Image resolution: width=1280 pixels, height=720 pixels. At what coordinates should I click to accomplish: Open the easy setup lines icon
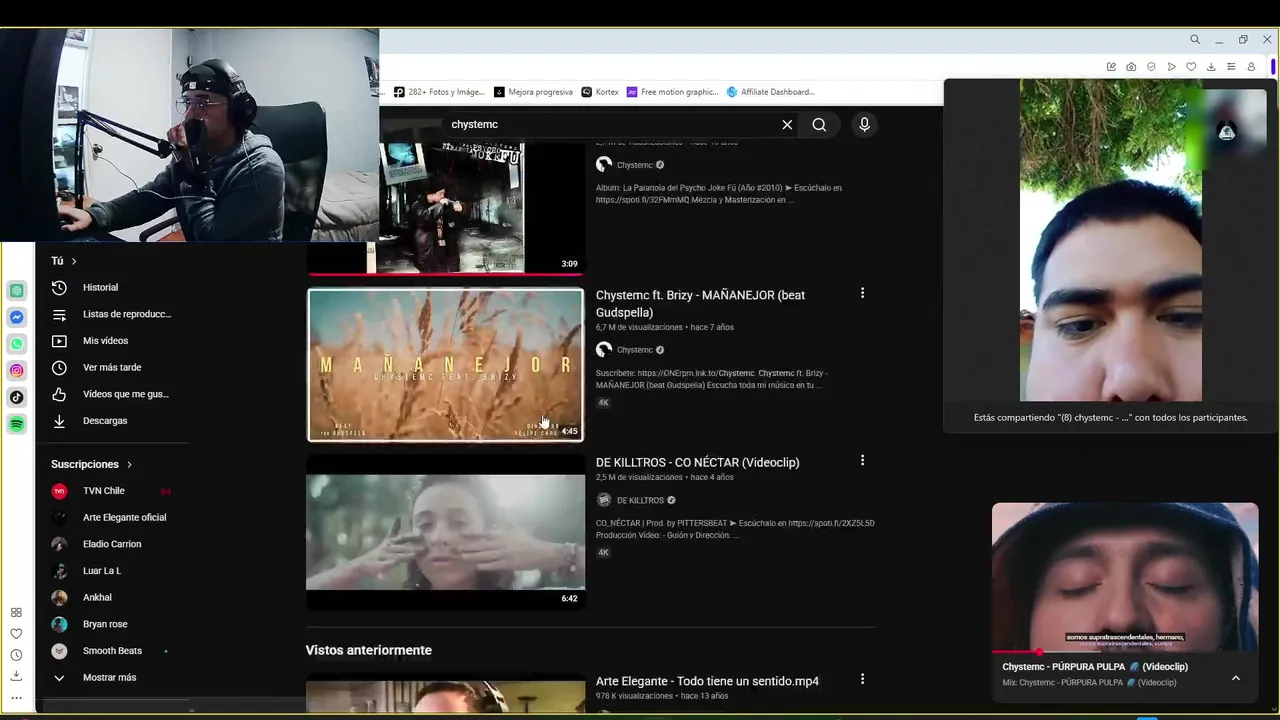coord(1231,67)
